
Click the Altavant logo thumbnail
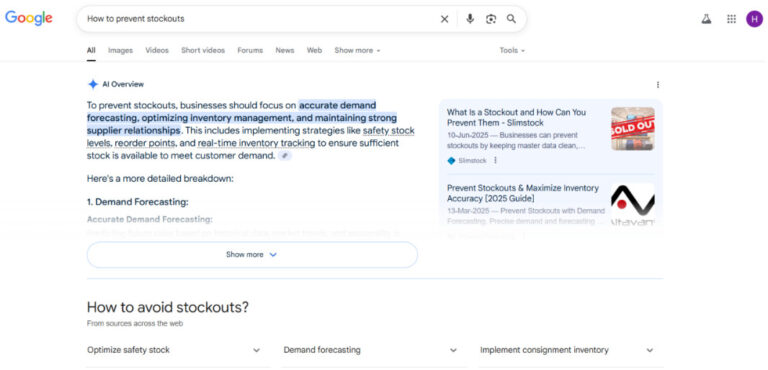click(632, 204)
